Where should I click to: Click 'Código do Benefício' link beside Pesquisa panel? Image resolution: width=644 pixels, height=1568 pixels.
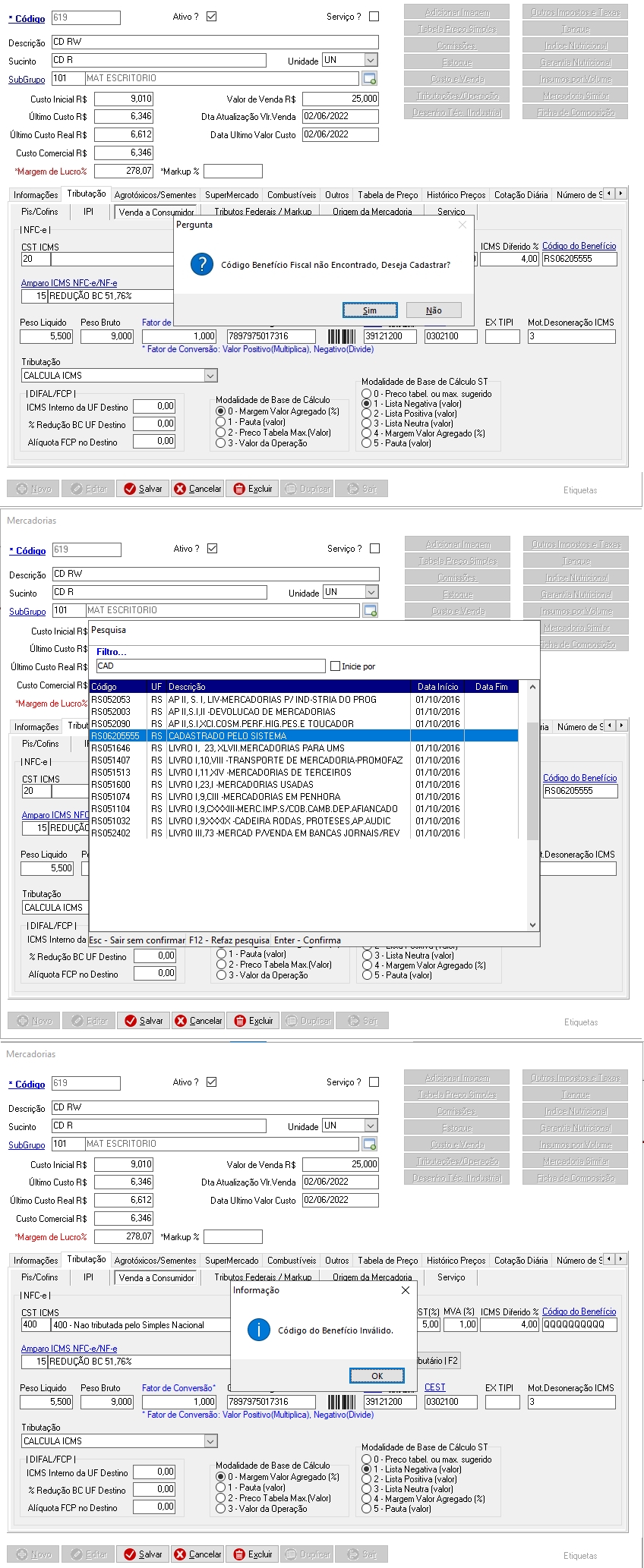pos(580,778)
